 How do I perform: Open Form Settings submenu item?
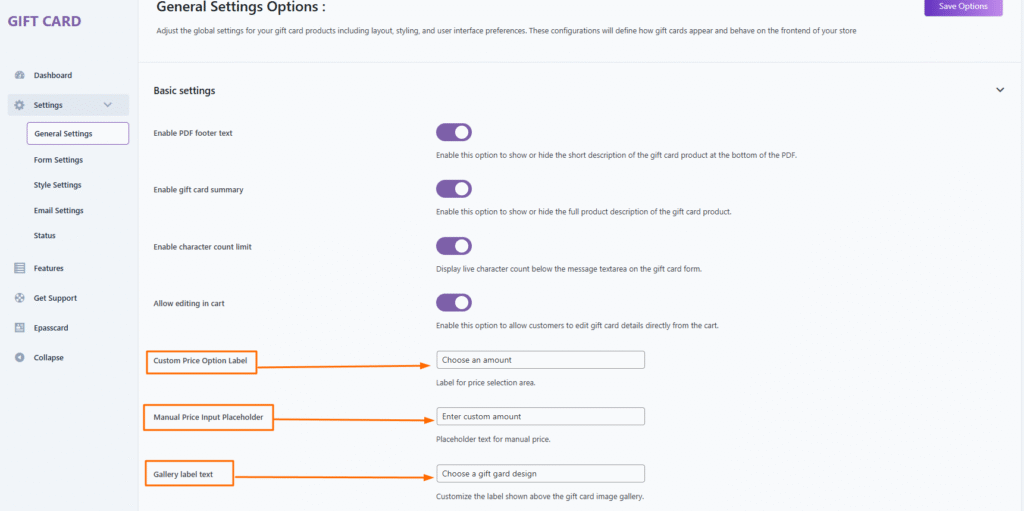pos(58,160)
